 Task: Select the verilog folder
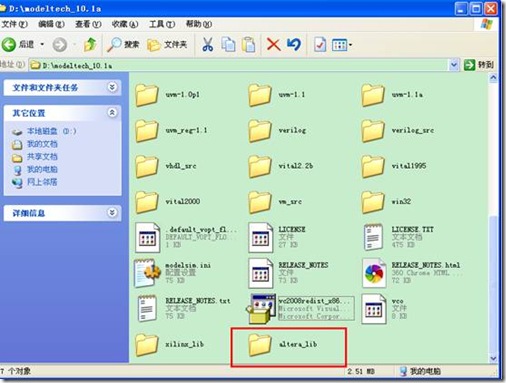tap(277, 130)
